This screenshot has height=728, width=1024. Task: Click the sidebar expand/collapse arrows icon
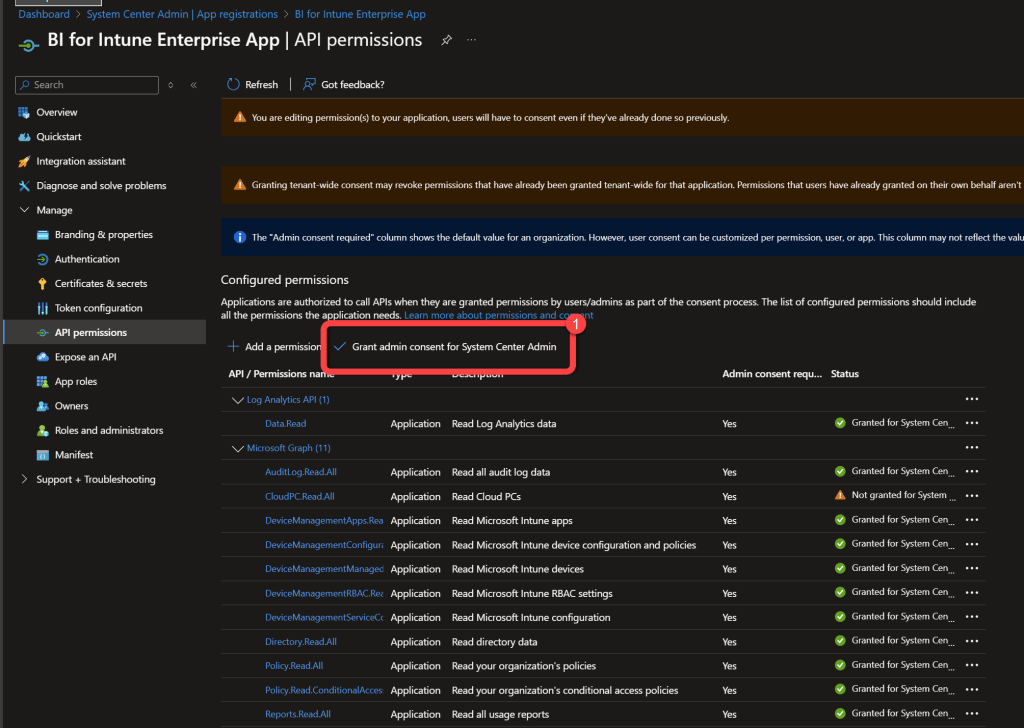click(170, 85)
